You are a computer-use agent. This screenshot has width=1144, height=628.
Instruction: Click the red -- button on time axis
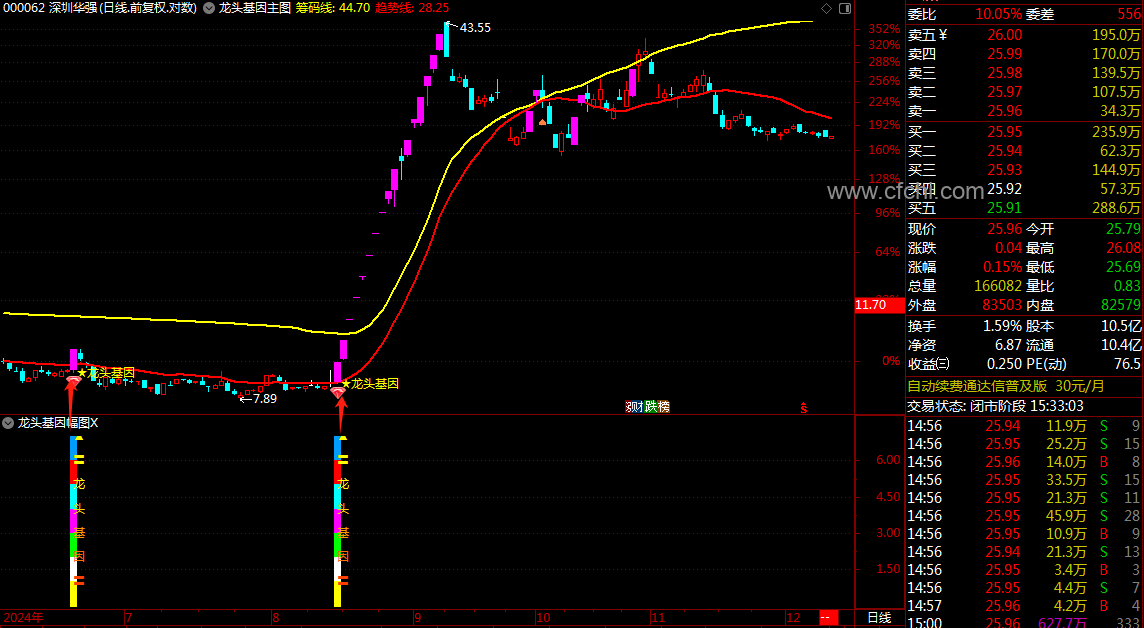(828, 618)
